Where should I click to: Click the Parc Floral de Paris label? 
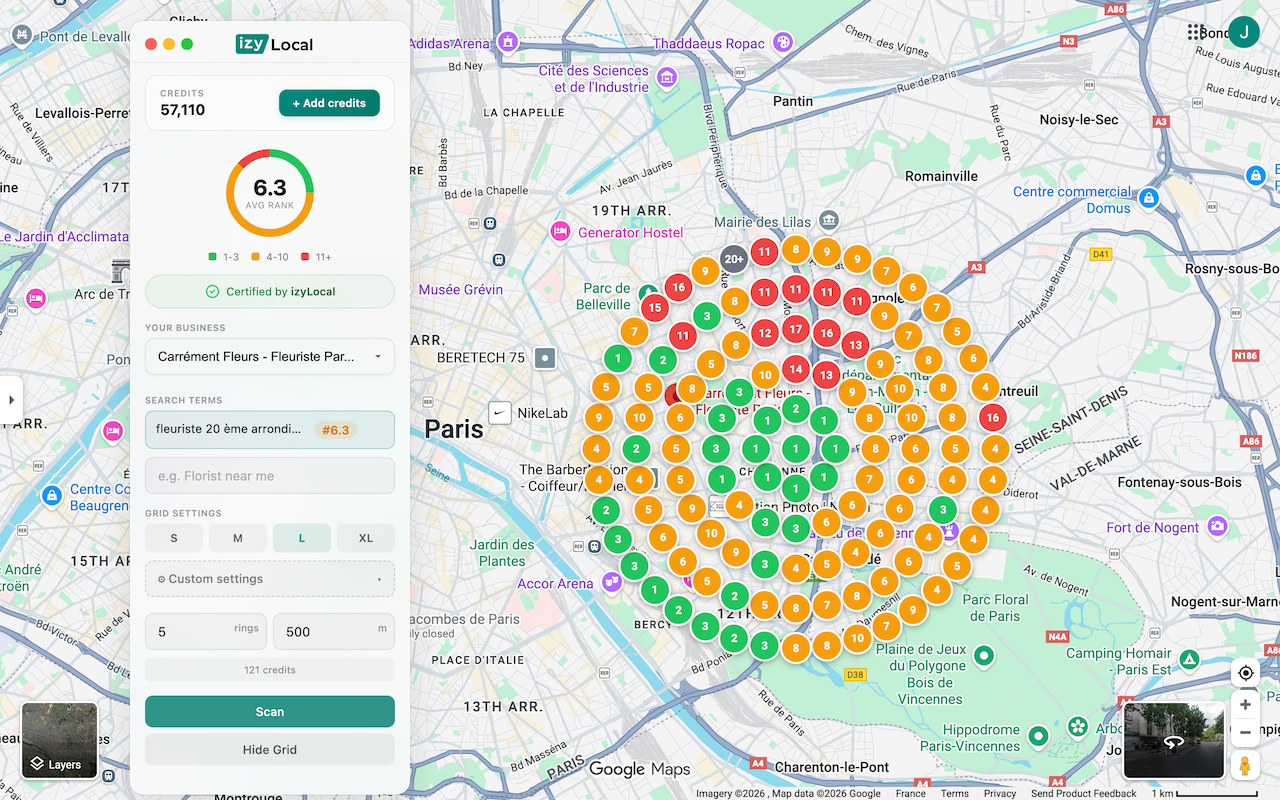[x=996, y=608]
